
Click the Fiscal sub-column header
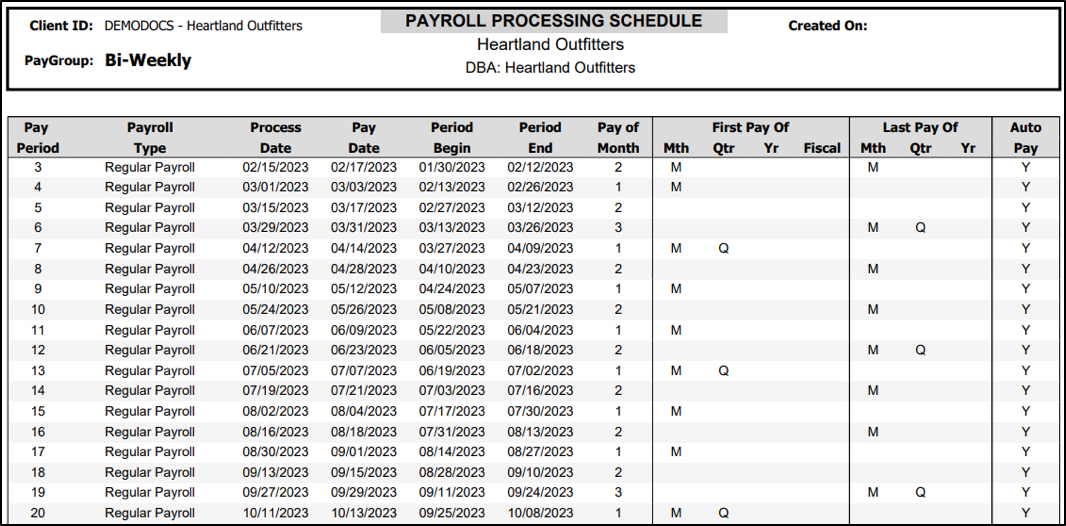(822, 148)
